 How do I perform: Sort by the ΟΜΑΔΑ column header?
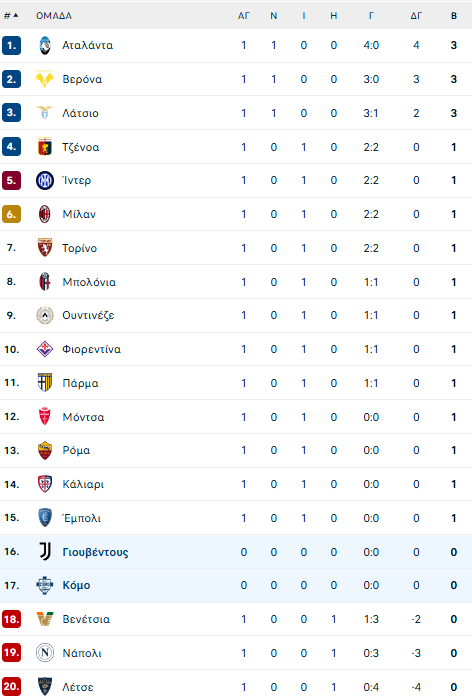[x=54, y=16]
